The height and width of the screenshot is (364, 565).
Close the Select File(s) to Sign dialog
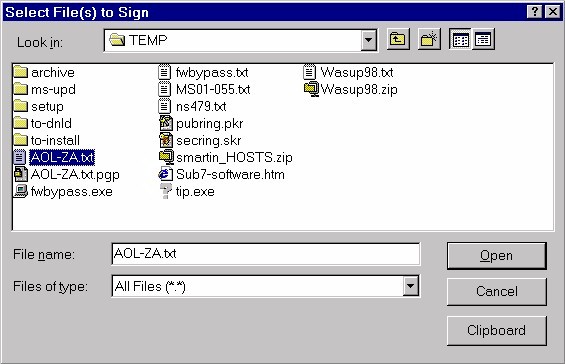pos(553,12)
